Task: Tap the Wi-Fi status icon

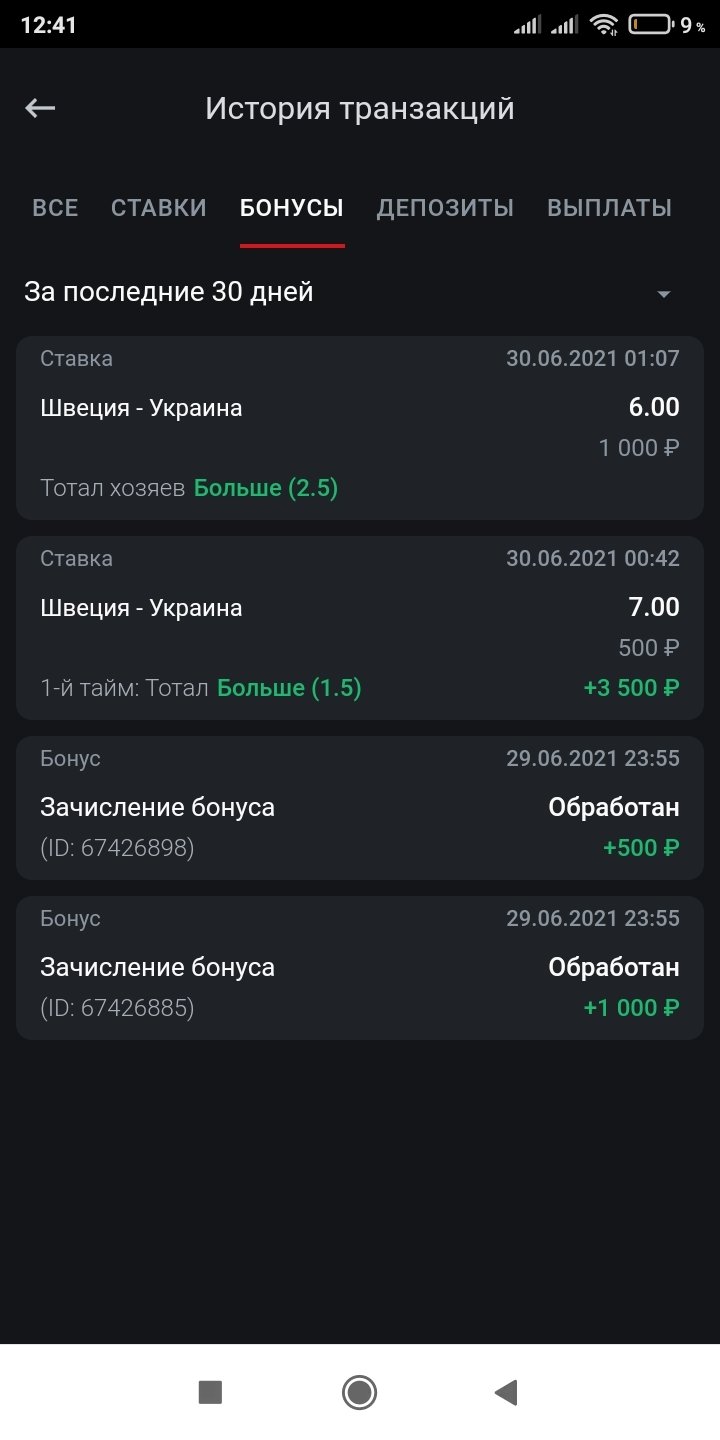Action: pyautogui.click(x=603, y=25)
